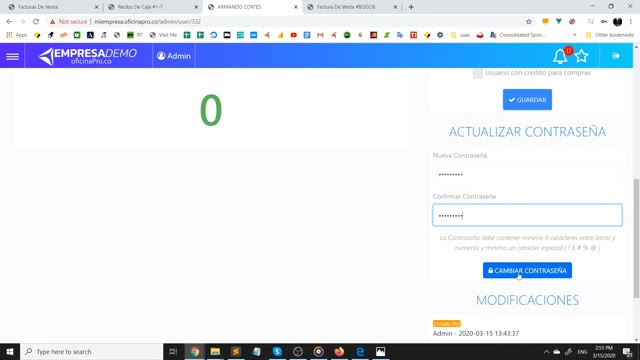Close the 'Recibo De Caja #1-7' tab
Viewport: 640px width, 360px height.
[x=196, y=7]
